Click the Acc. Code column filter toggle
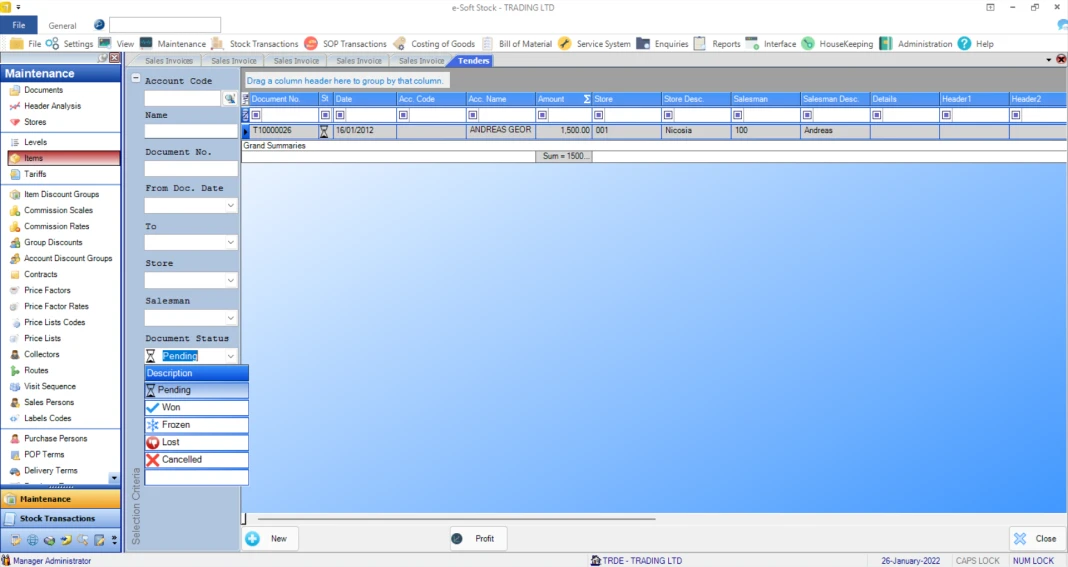 pyautogui.click(x=403, y=115)
